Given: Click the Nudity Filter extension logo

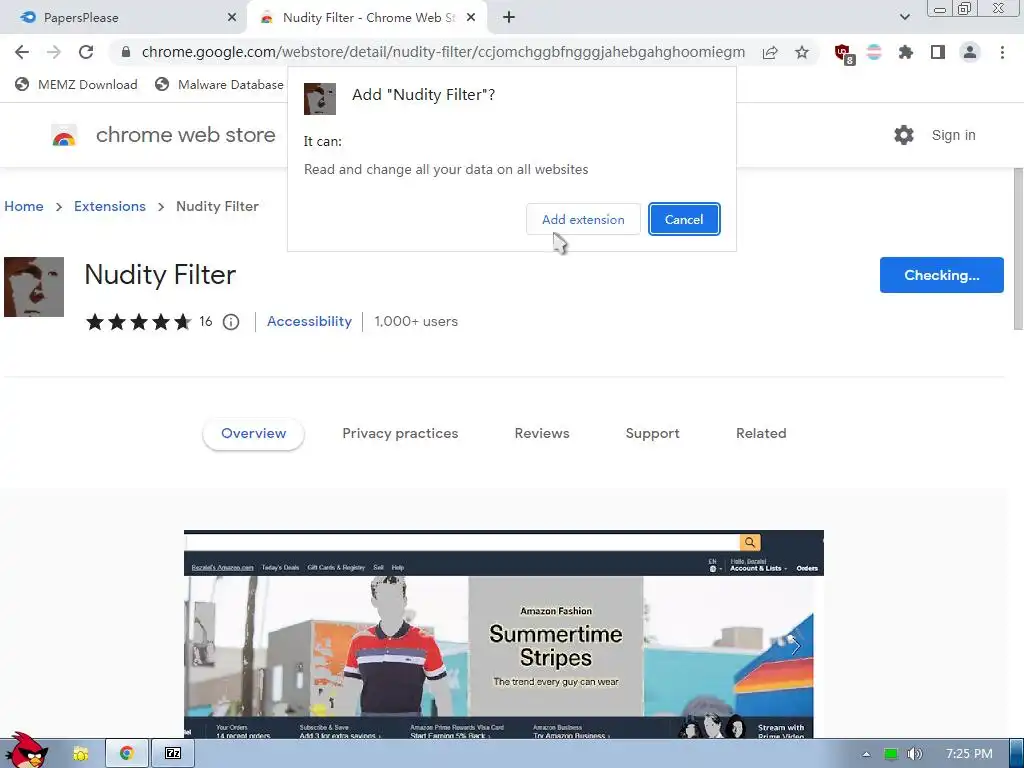Looking at the screenshot, I should tap(34, 287).
